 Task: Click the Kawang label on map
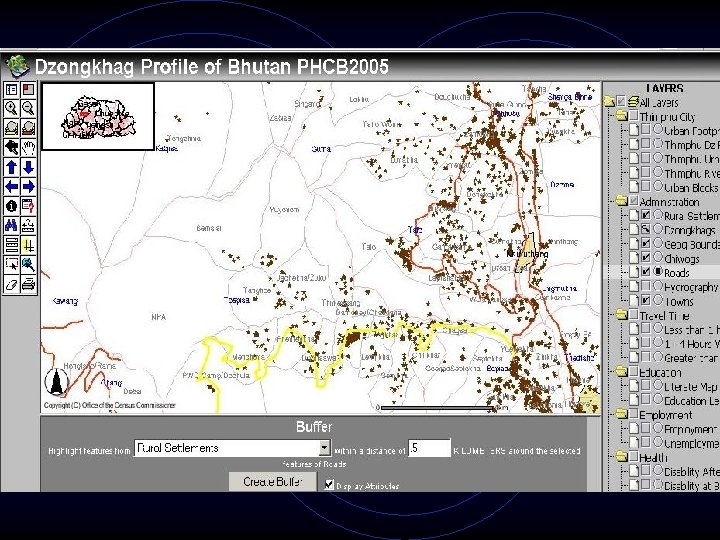(x=65, y=301)
